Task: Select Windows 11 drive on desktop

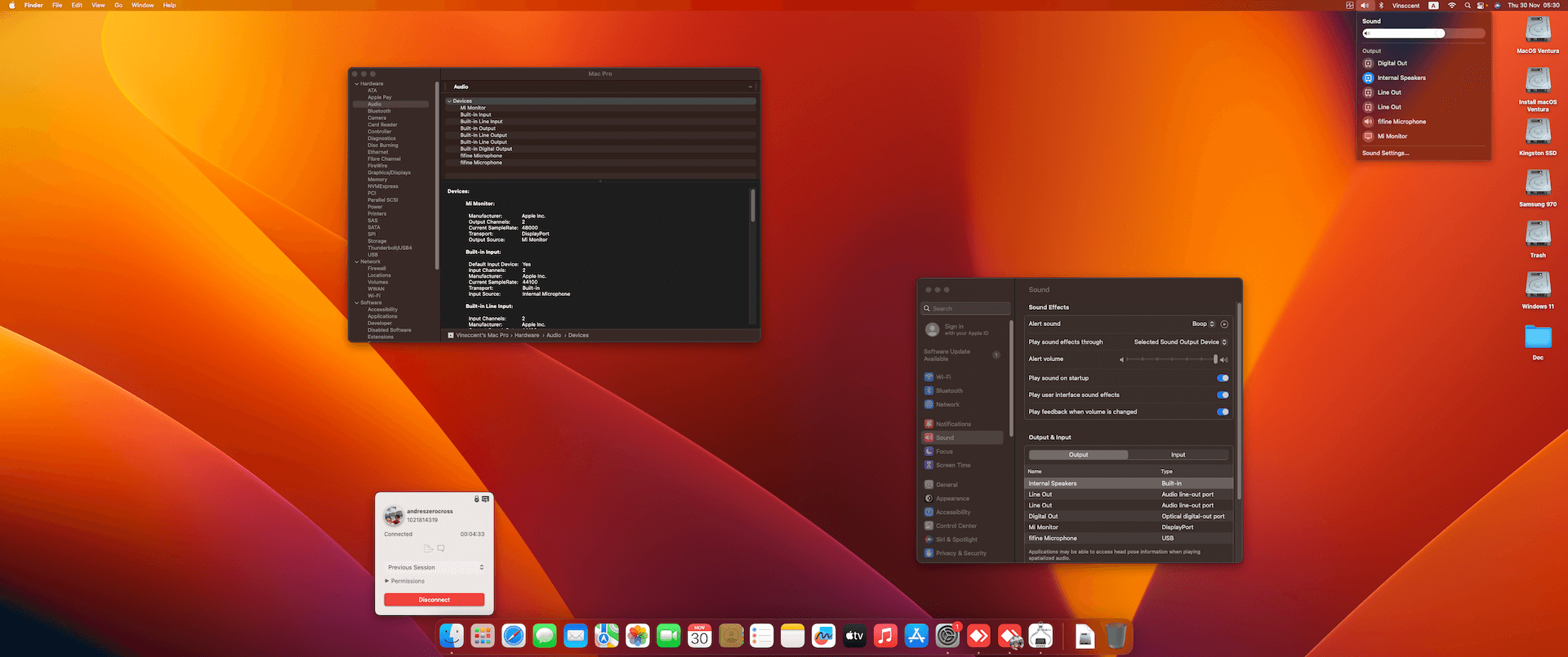Action: [x=1538, y=289]
